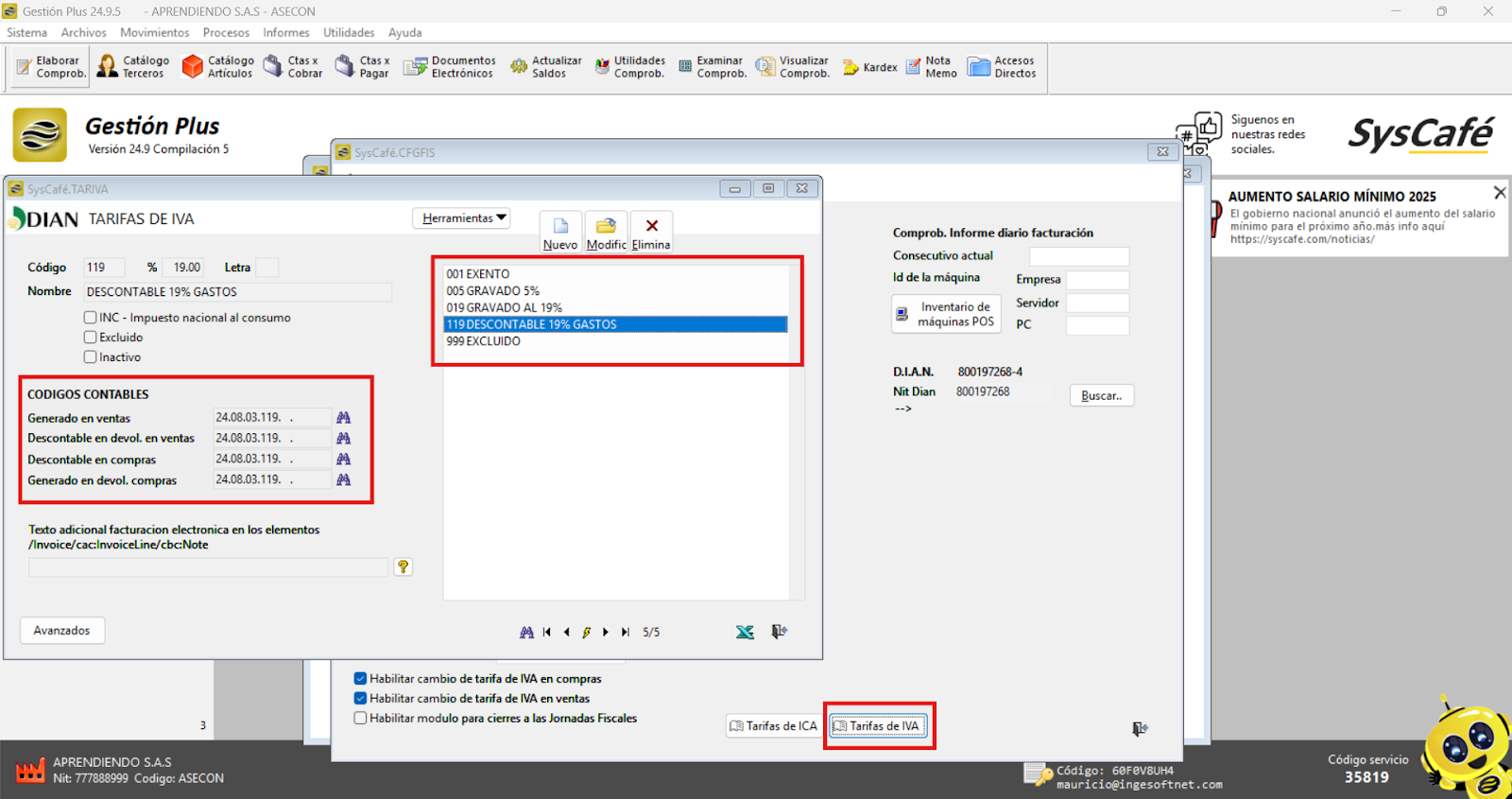1512x799 pixels.
Task: Select 019 GRAVADO AL 19% in list
Action: click(x=505, y=307)
